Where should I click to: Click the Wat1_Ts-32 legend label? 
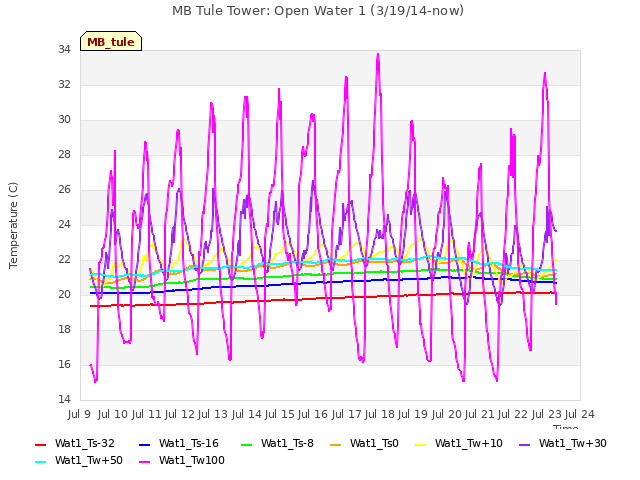click(x=85, y=443)
